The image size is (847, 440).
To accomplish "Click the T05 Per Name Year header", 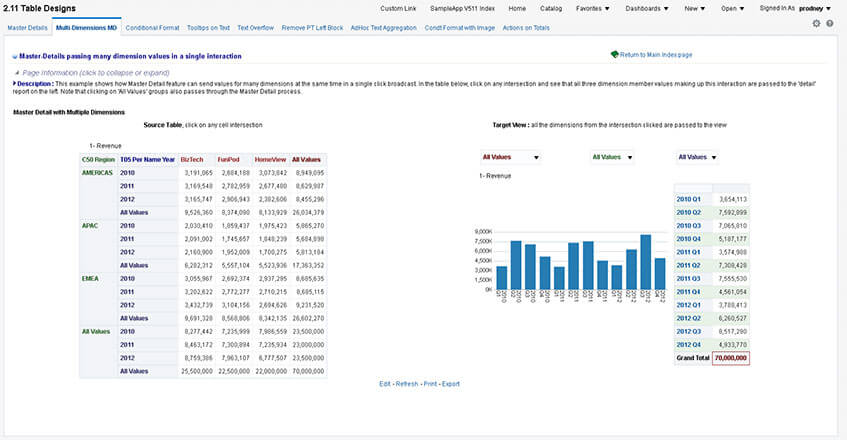I will tap(147, 160).
